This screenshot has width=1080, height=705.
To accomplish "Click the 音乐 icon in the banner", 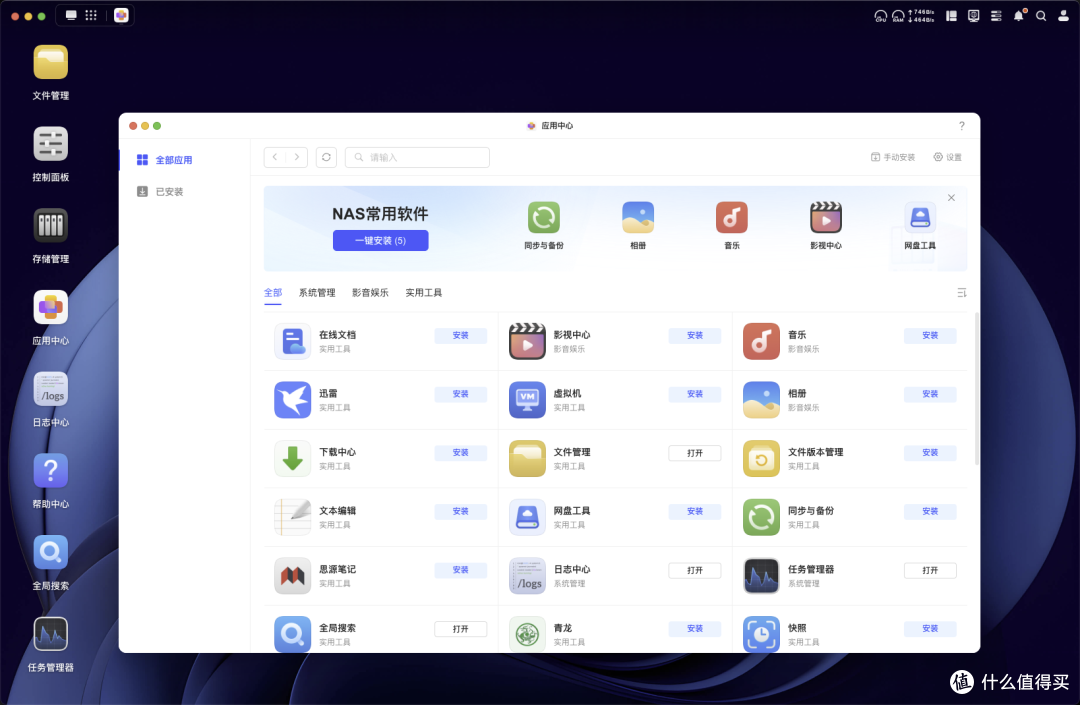I will pyautogui.click(x=731, y=218).
